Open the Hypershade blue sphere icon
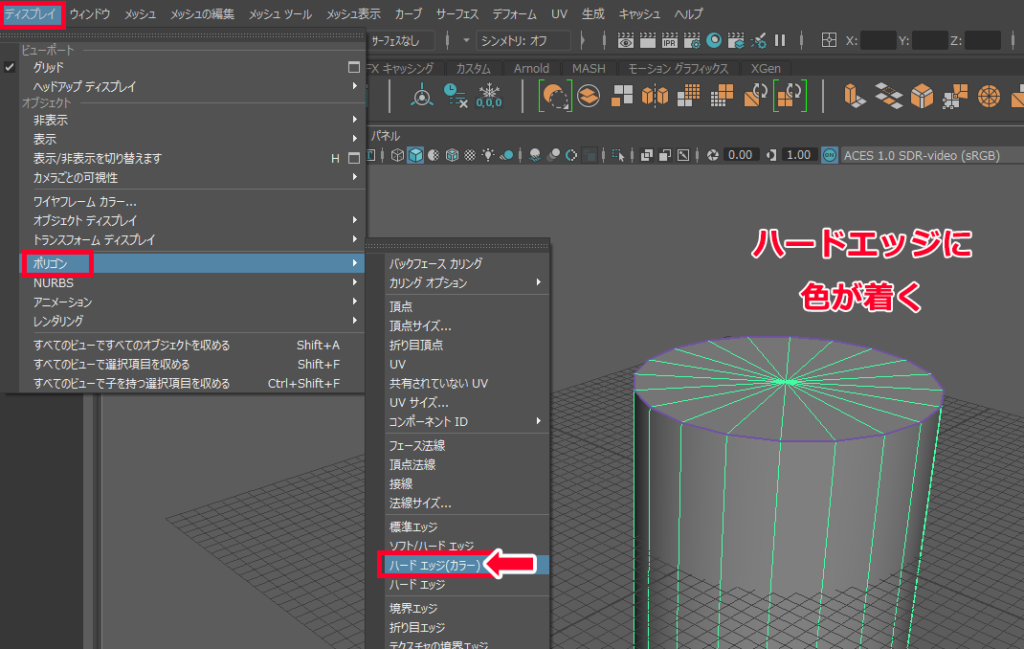This screenshot has height=649, width=1024. [714, 40]
